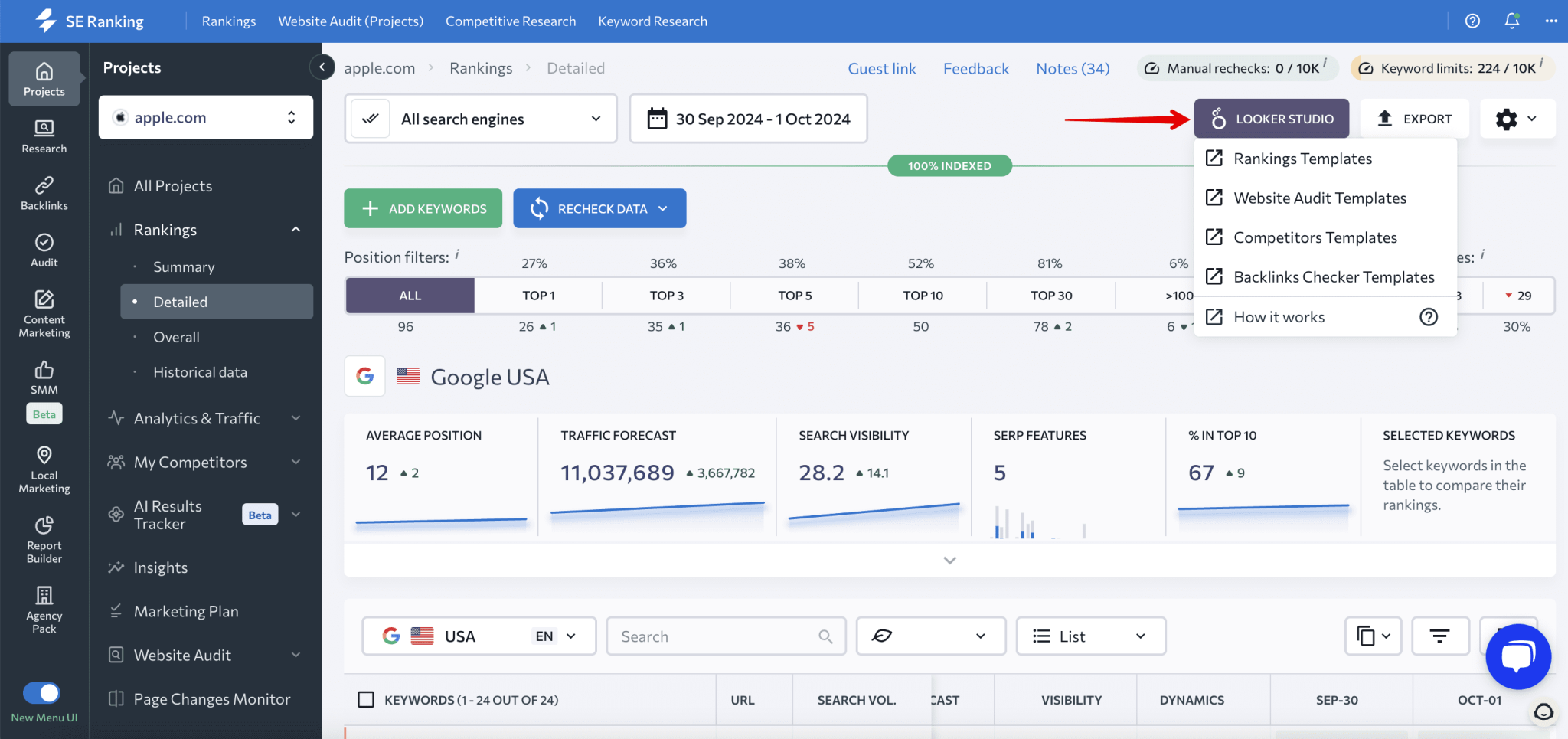Open the Research section in the sidebar
Screen dimensions: 1568x739
[44, 136]
